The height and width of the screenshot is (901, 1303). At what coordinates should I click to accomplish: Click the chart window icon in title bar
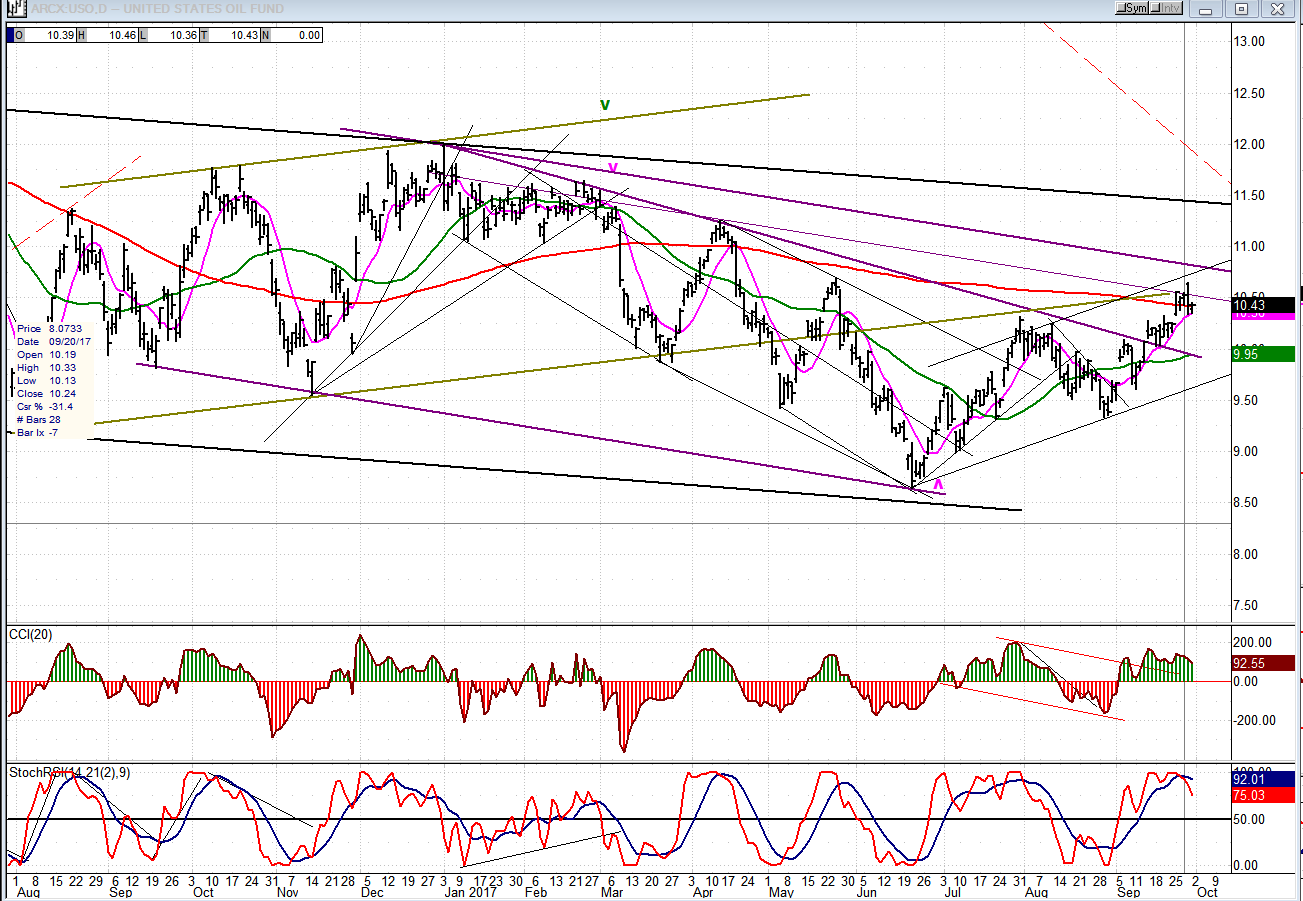click(15, 9)
